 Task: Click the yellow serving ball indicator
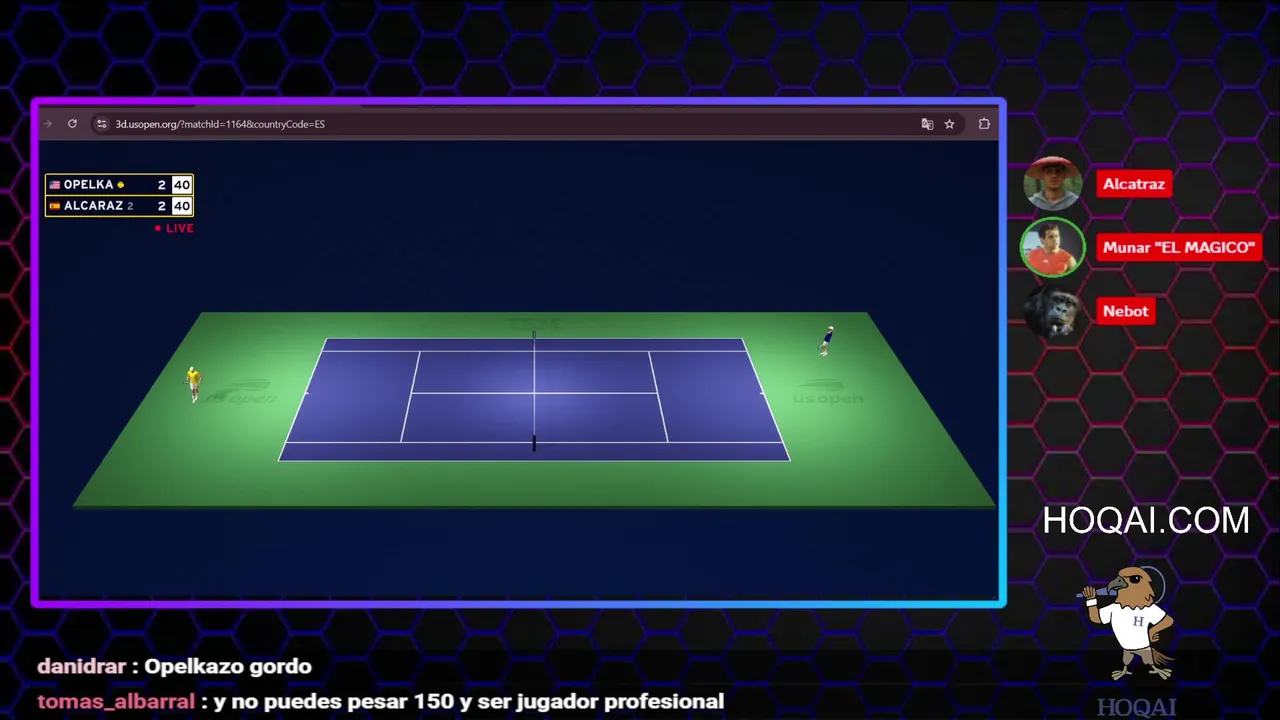pos(121,185)
